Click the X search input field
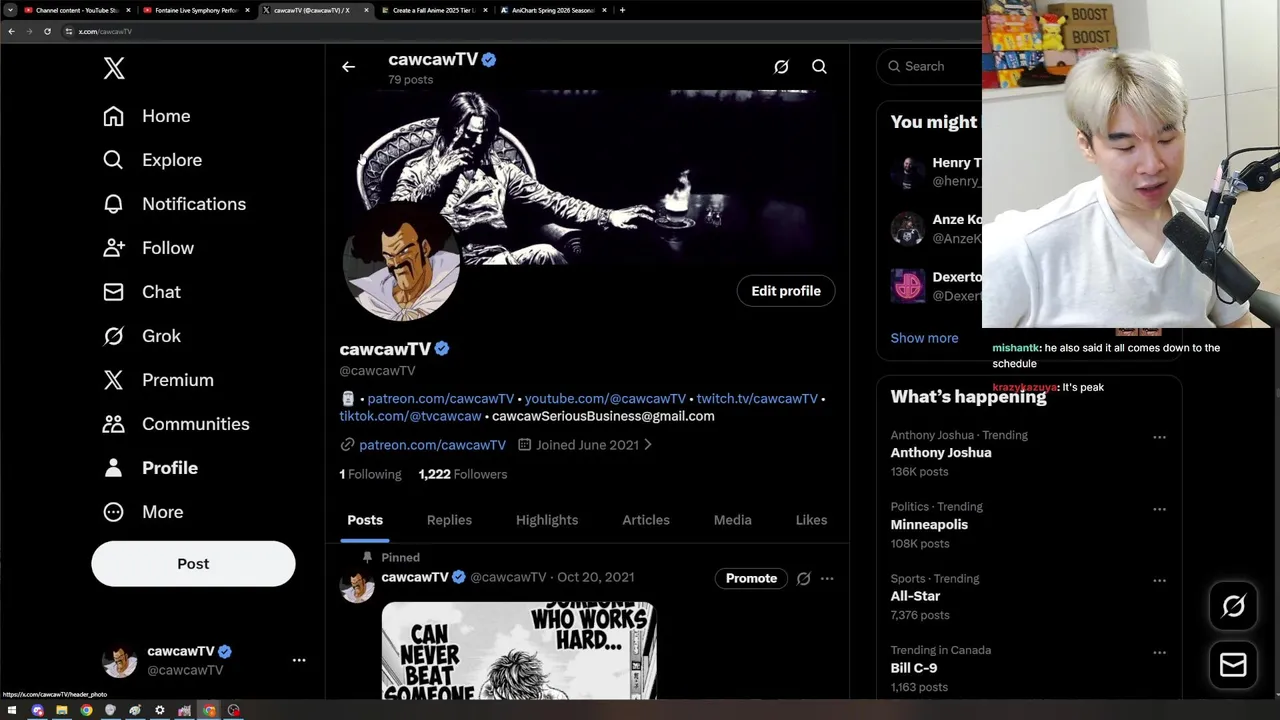Image resolution: width=1280 pixels, height=720 pixels. tap(930, 66)
